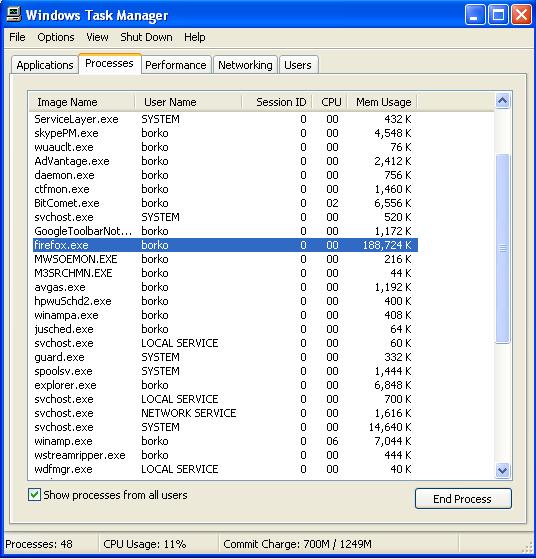Click the End Process button

(x=463, y=499)
